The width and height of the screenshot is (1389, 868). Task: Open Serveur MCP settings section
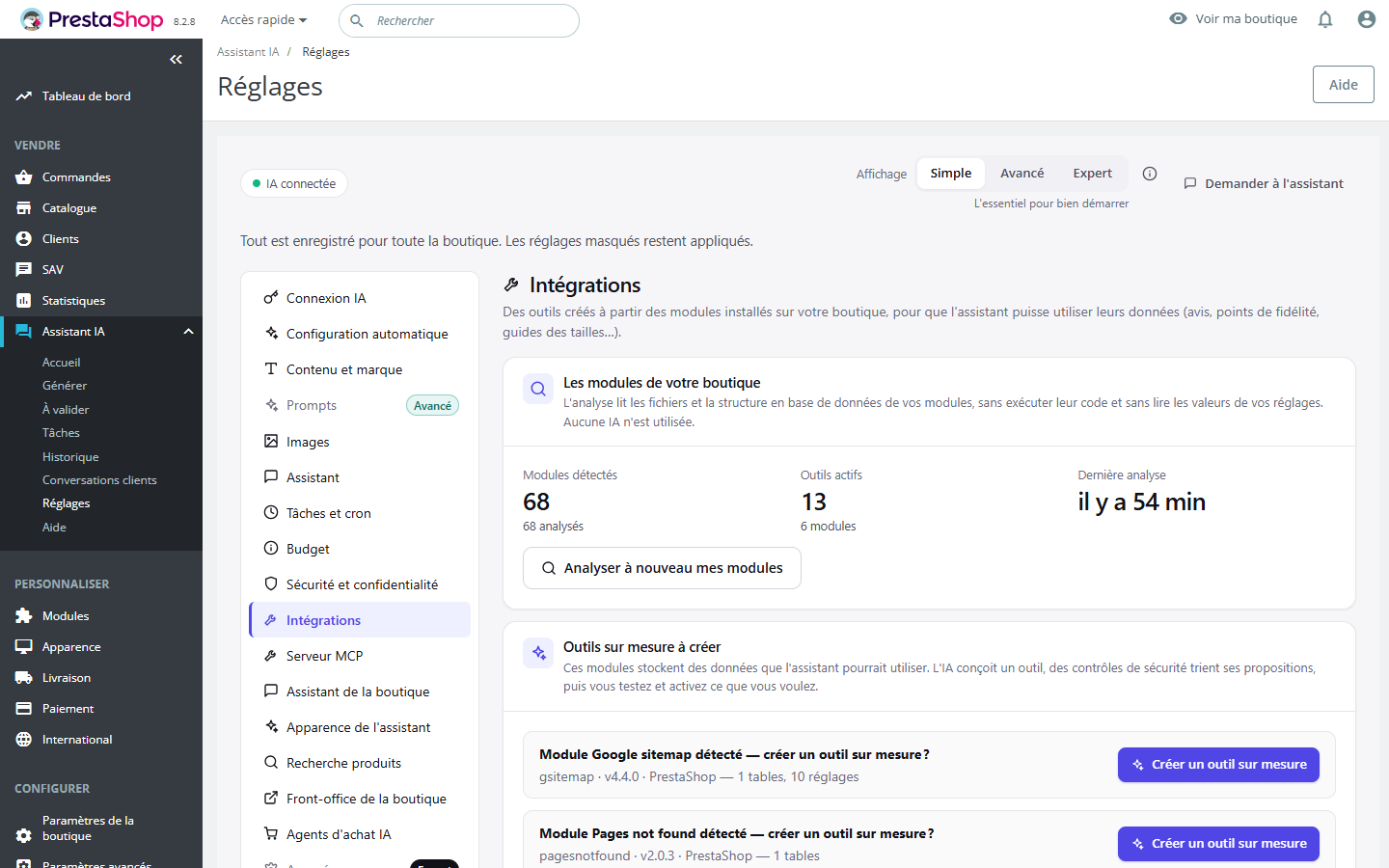coord(360,656)
